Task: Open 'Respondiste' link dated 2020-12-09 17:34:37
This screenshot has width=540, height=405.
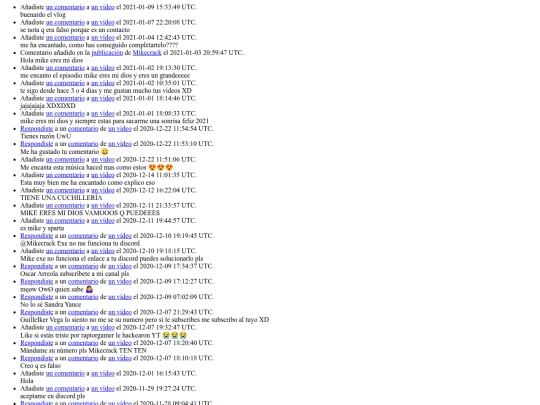Action: click(x=37, y=266)
